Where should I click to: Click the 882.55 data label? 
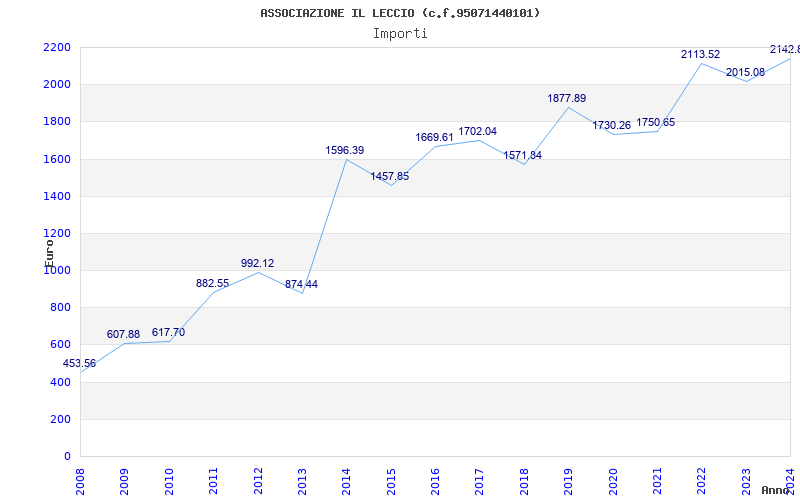pos(212,284)
